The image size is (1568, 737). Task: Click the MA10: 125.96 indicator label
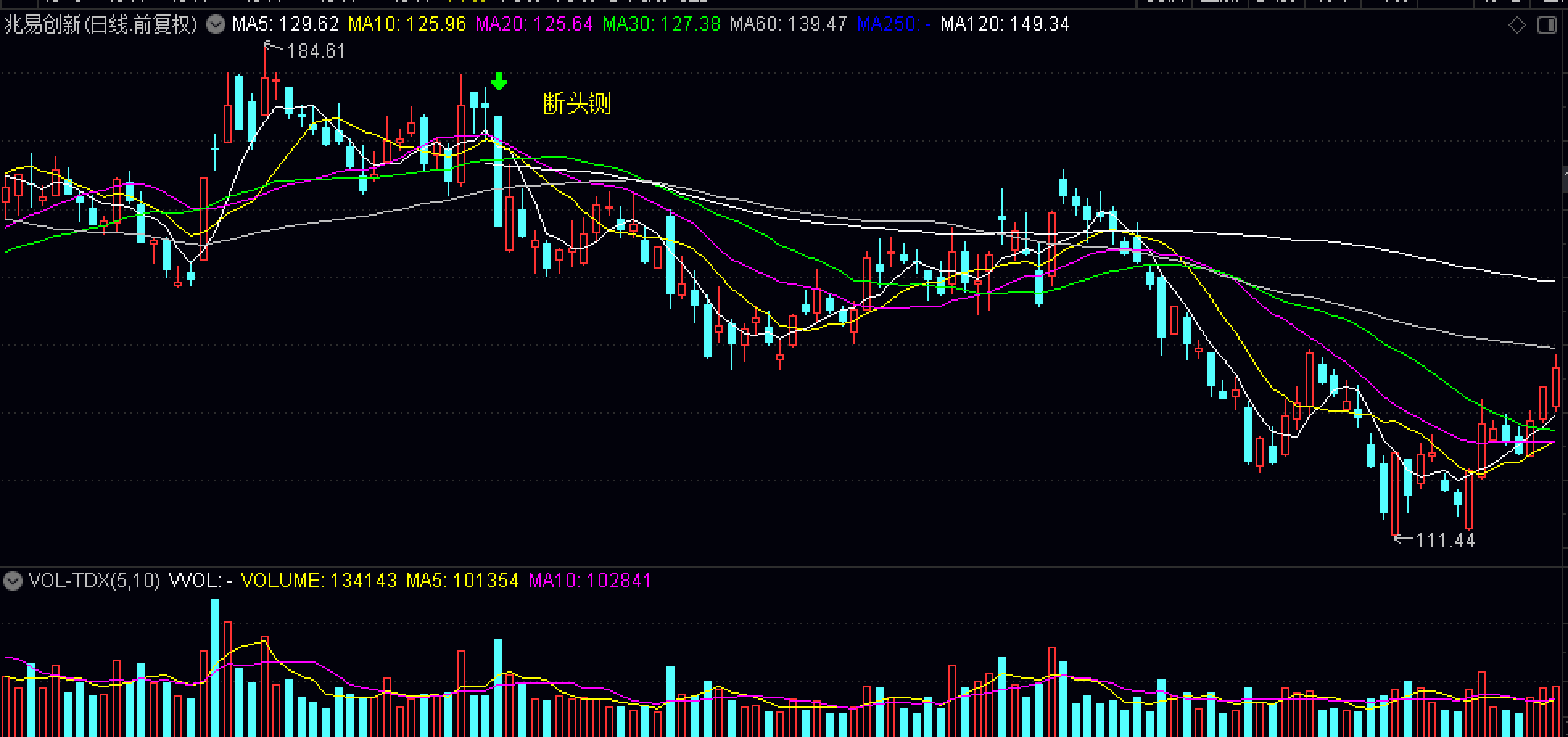[407, 24]
